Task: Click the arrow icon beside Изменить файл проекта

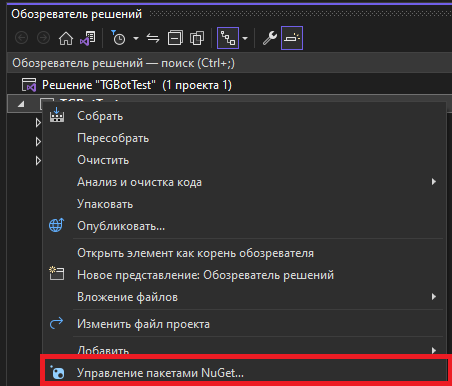Action: 56,323
